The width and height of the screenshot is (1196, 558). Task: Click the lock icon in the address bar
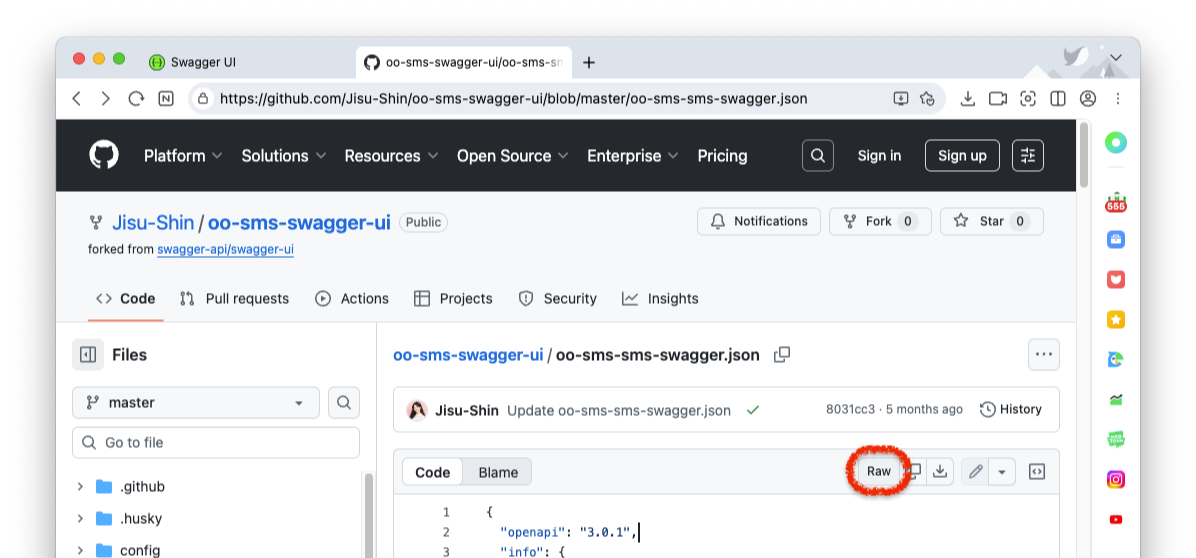[203, 98]
